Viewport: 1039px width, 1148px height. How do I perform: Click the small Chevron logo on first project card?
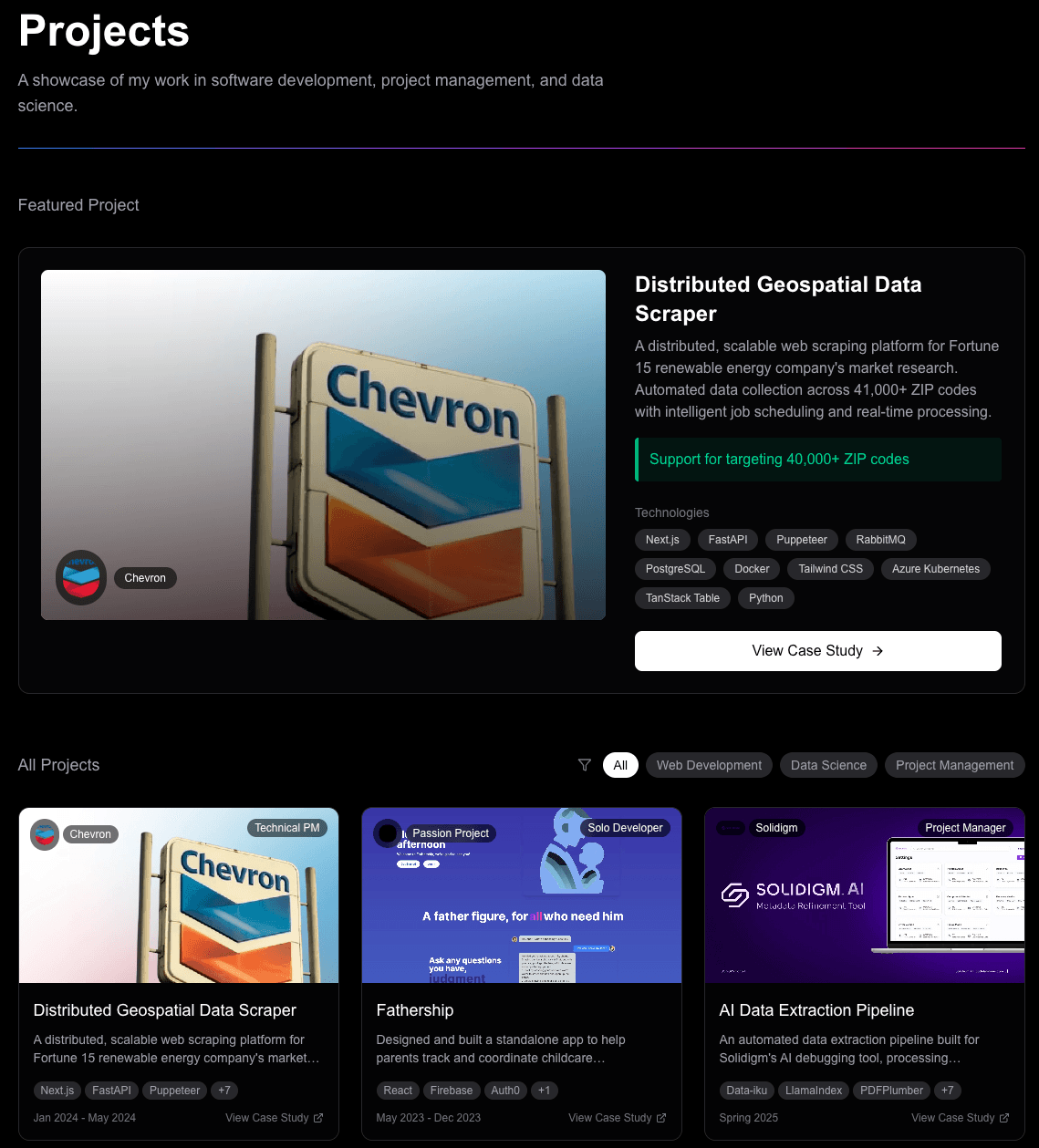click(45, 834)
